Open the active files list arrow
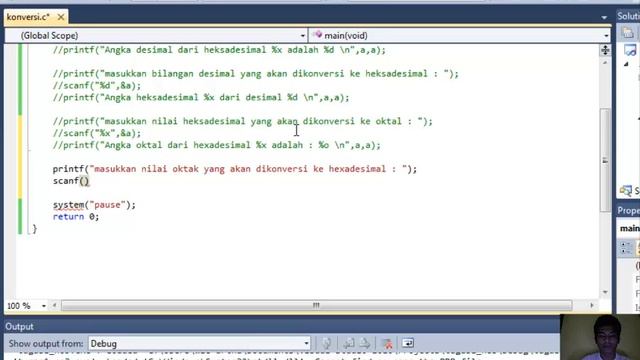This screenshot has height=360, width=640. click(604, 18)
